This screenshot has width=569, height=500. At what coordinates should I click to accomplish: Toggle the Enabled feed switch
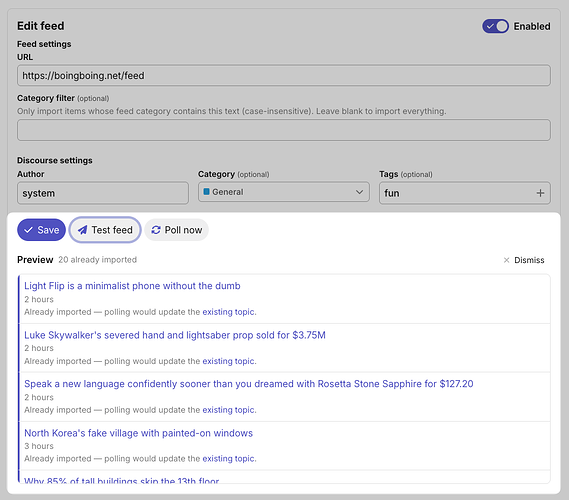point(495,26)
